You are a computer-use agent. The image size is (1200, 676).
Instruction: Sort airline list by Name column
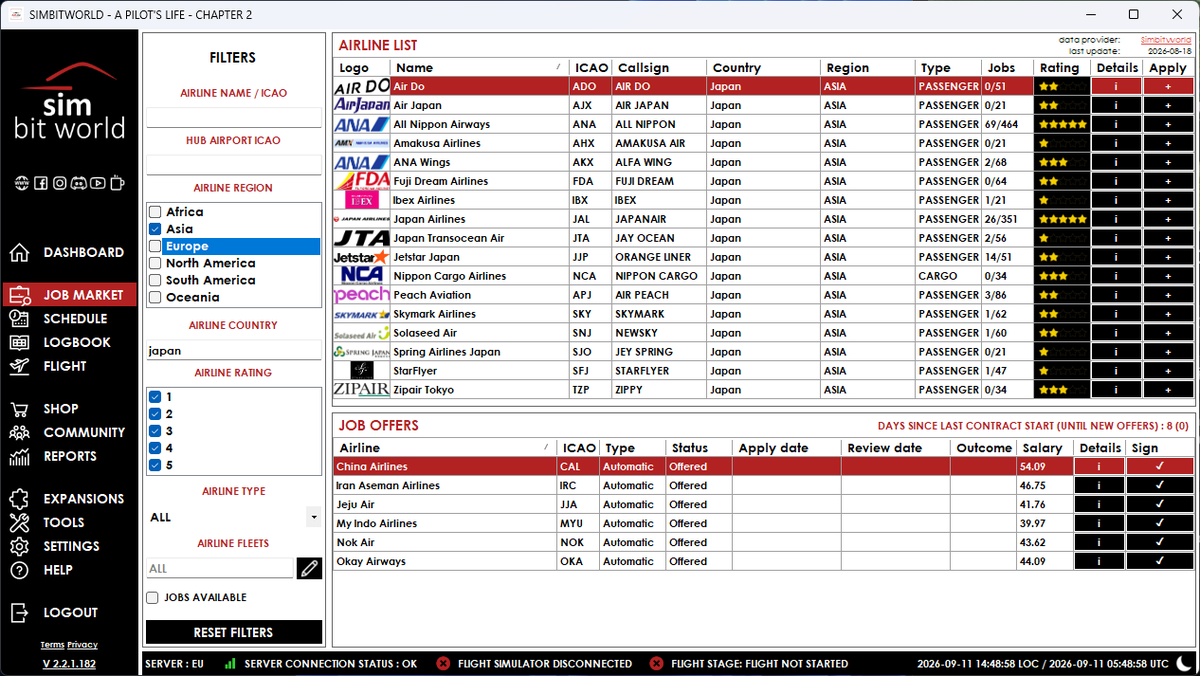pos(480,68)
